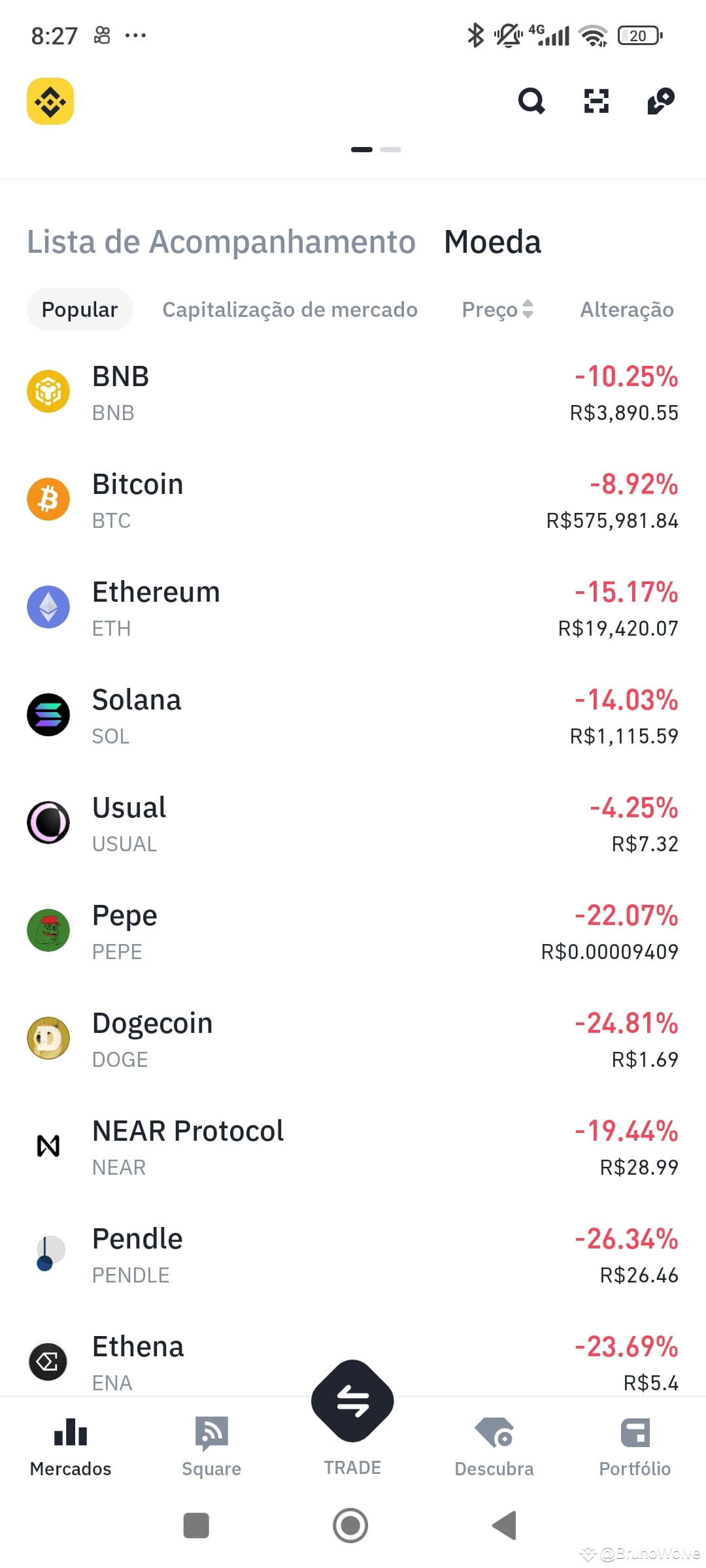
Task: Open the Square feed icon
Action: (211, 1433)
